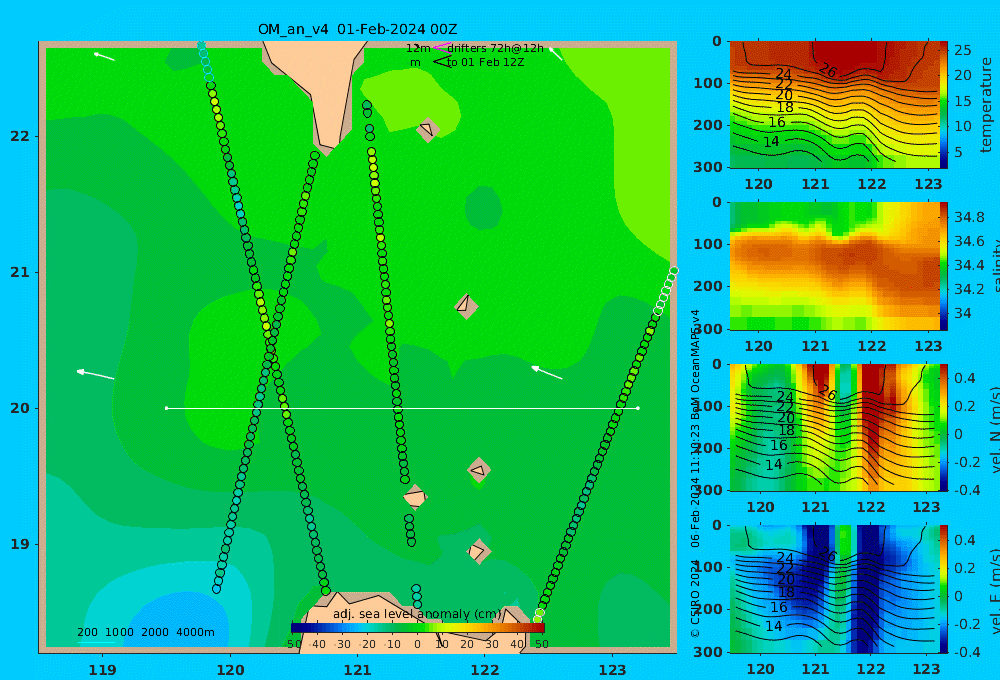The width and height of the screenshot is (1000, 680).
Task: Click the white current arrow near 122.5E 20.3N
Action: tap(547, 373)
